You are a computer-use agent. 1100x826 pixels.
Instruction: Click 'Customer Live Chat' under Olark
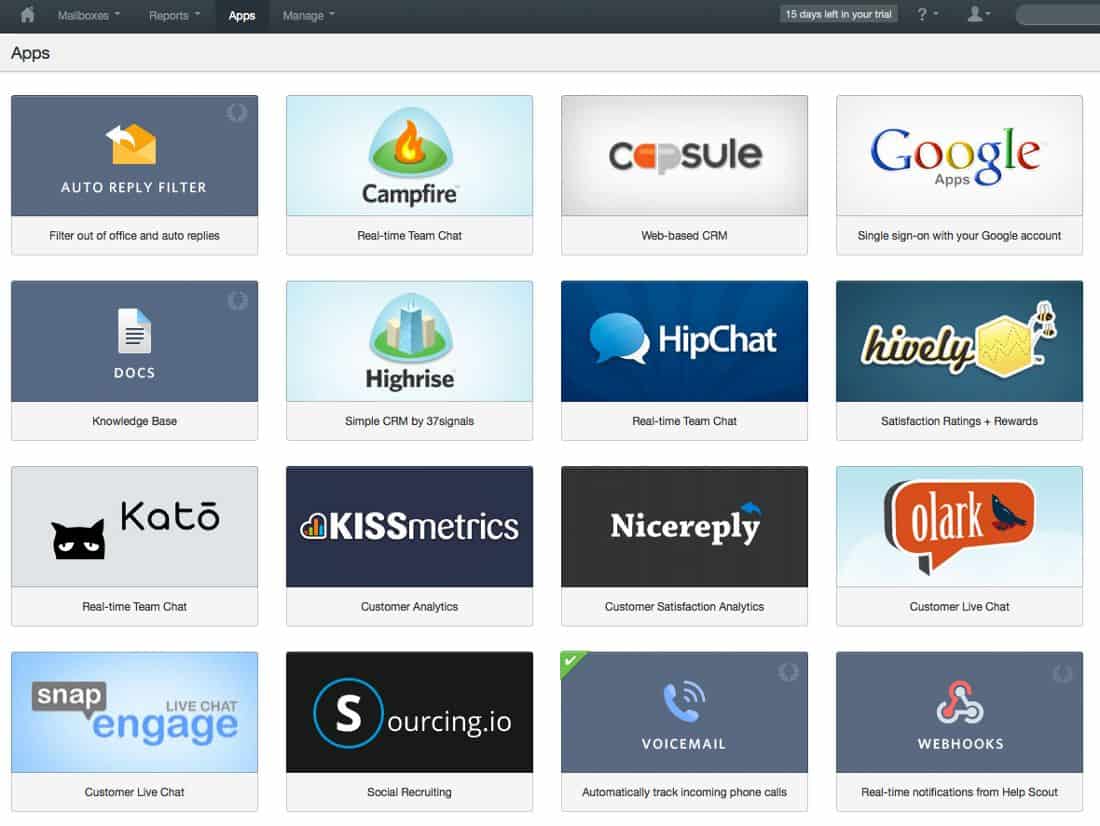pos(959,606)
